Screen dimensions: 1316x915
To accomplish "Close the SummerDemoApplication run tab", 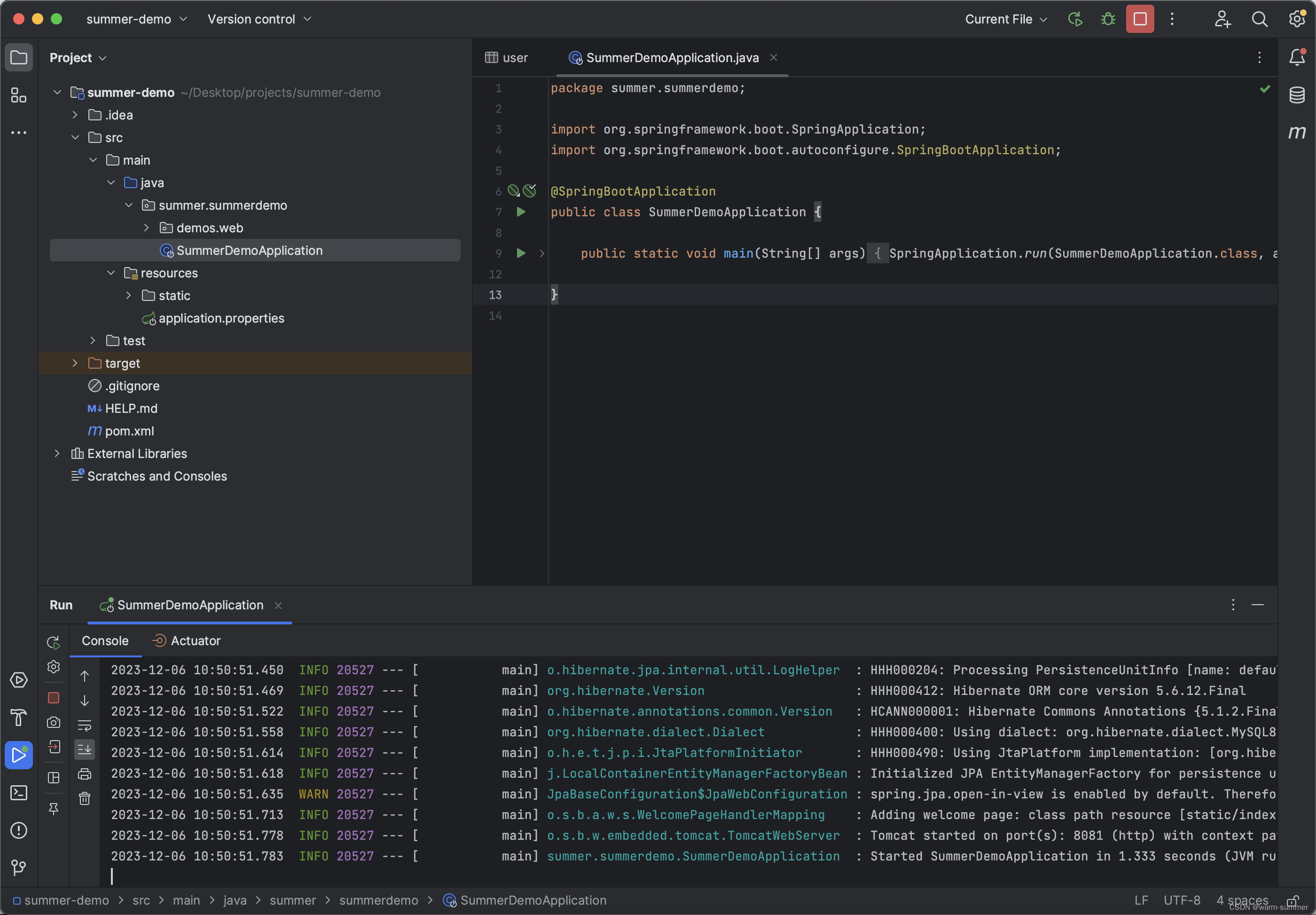I will (278, 606).
